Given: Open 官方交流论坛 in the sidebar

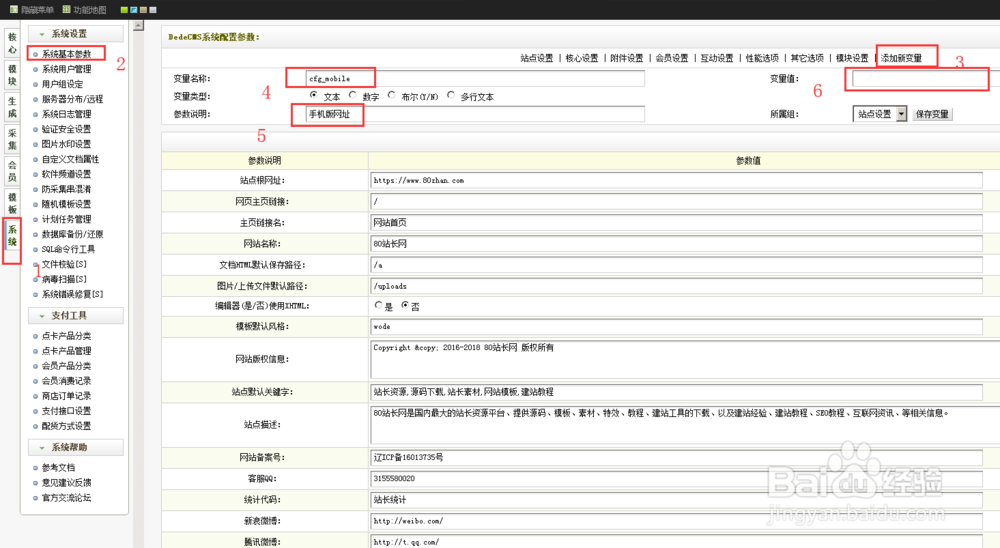Looking at the screenshot, I should point(66,498).
